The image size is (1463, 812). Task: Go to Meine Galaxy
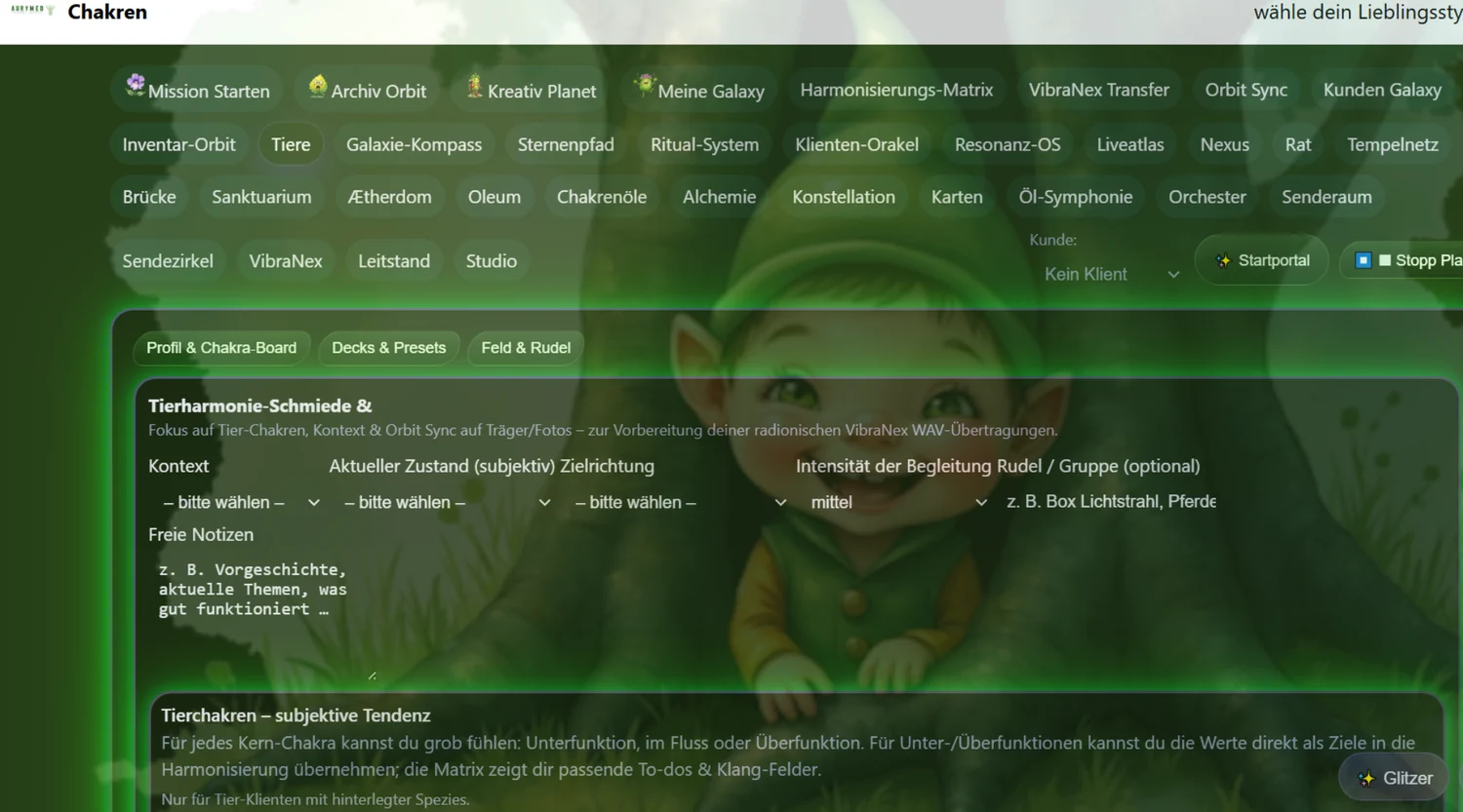click(x=698, y=90)
